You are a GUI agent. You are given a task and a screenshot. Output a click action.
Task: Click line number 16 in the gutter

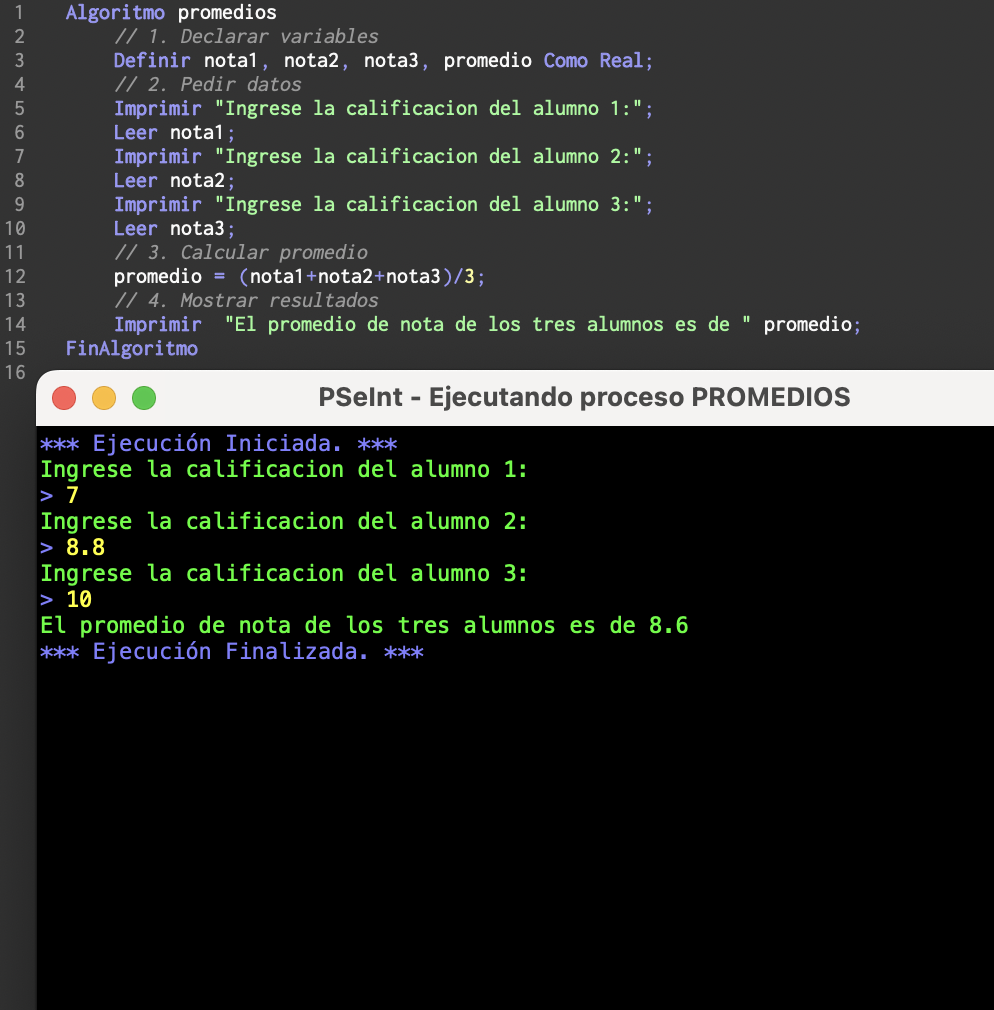click(x=15, y=372)
